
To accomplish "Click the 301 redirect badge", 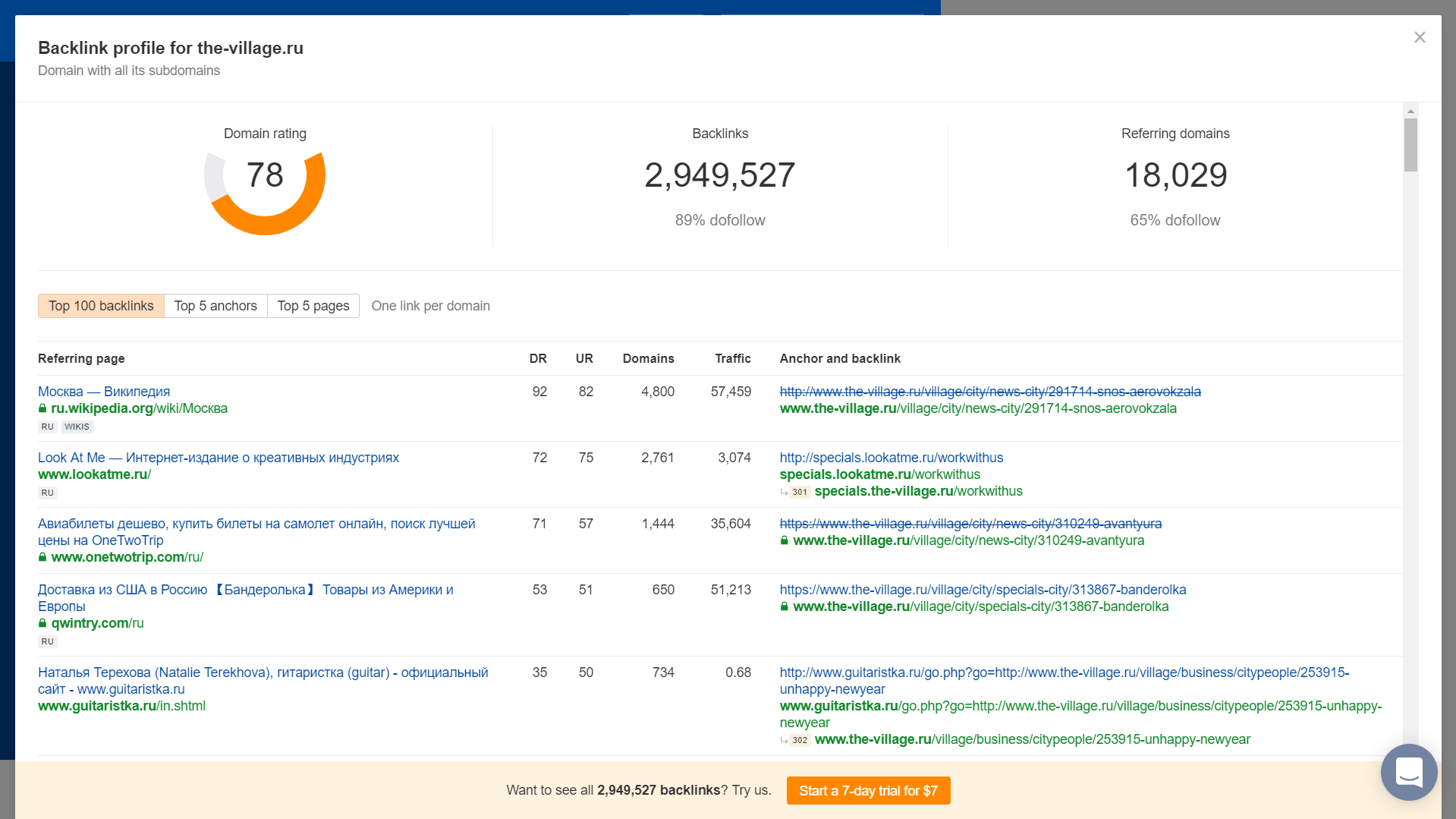I will coord(800,492).
